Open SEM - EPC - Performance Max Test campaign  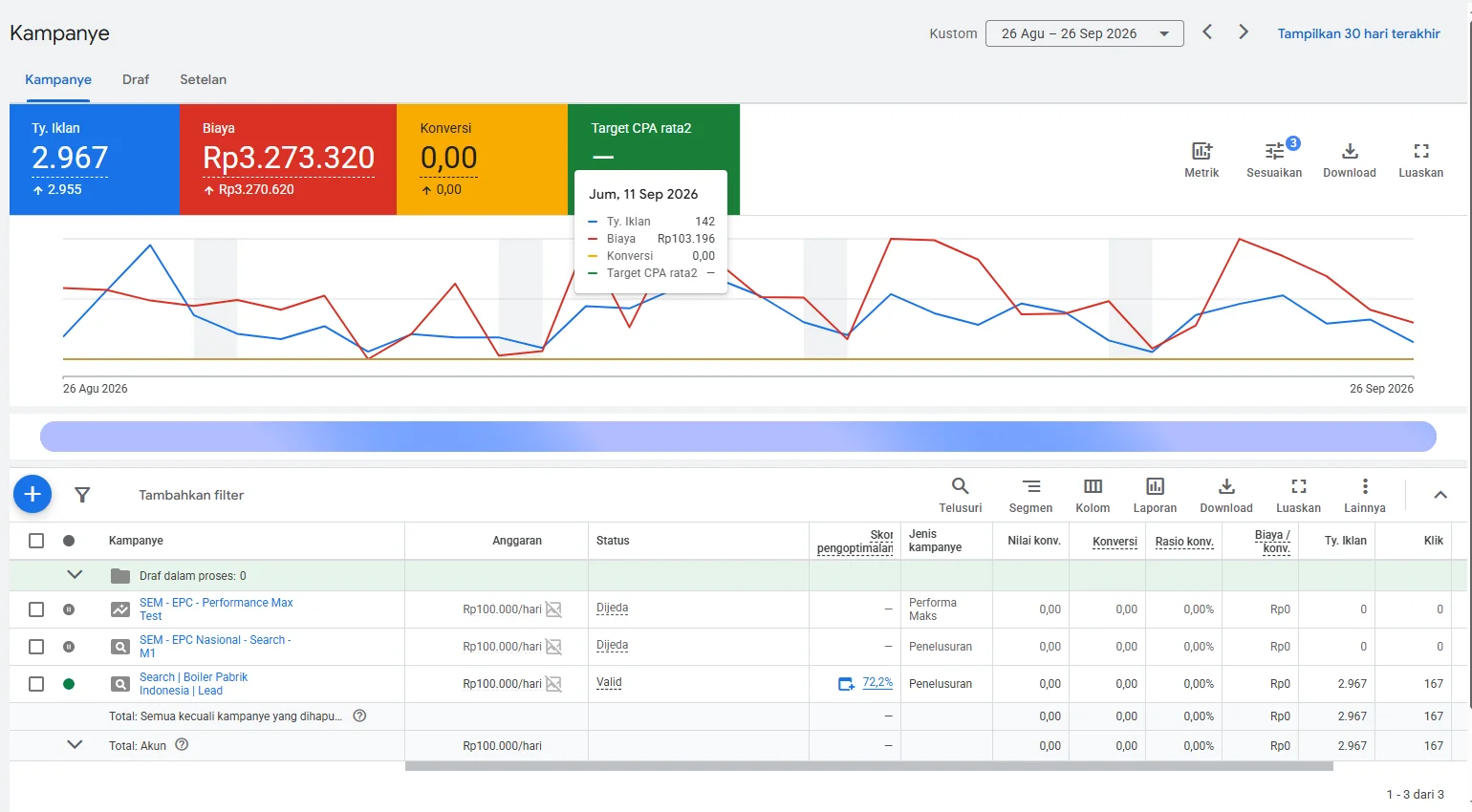click(x=216, y=609)
